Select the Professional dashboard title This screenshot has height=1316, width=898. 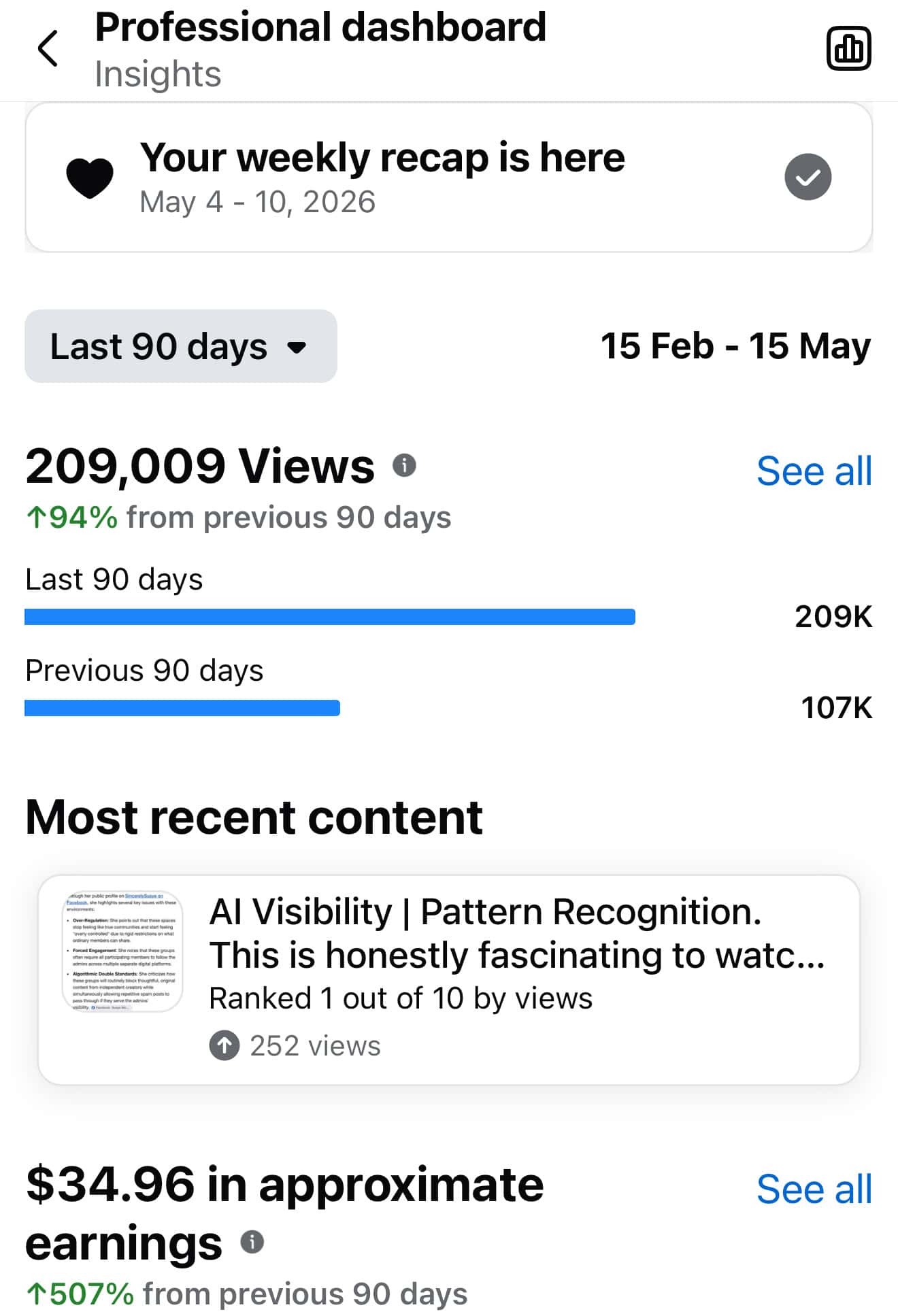point(320,27)
